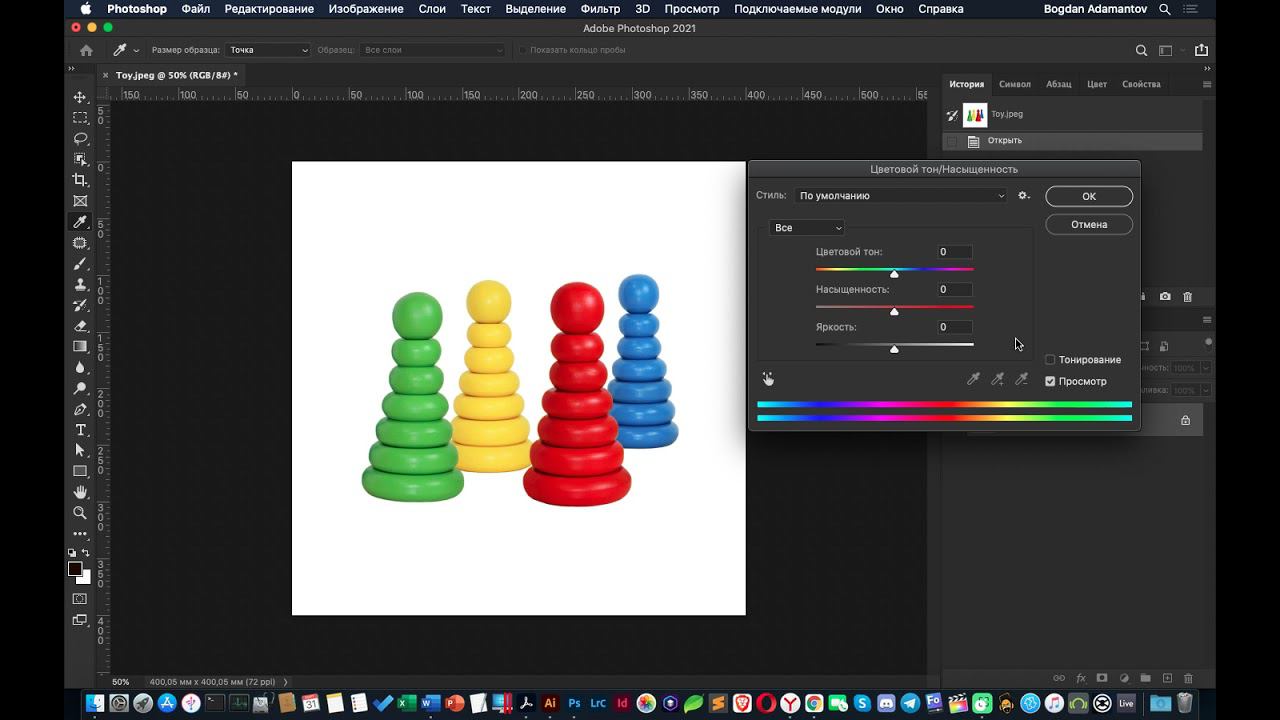Select the Horizontal Type tool

(x=80, y=430)
